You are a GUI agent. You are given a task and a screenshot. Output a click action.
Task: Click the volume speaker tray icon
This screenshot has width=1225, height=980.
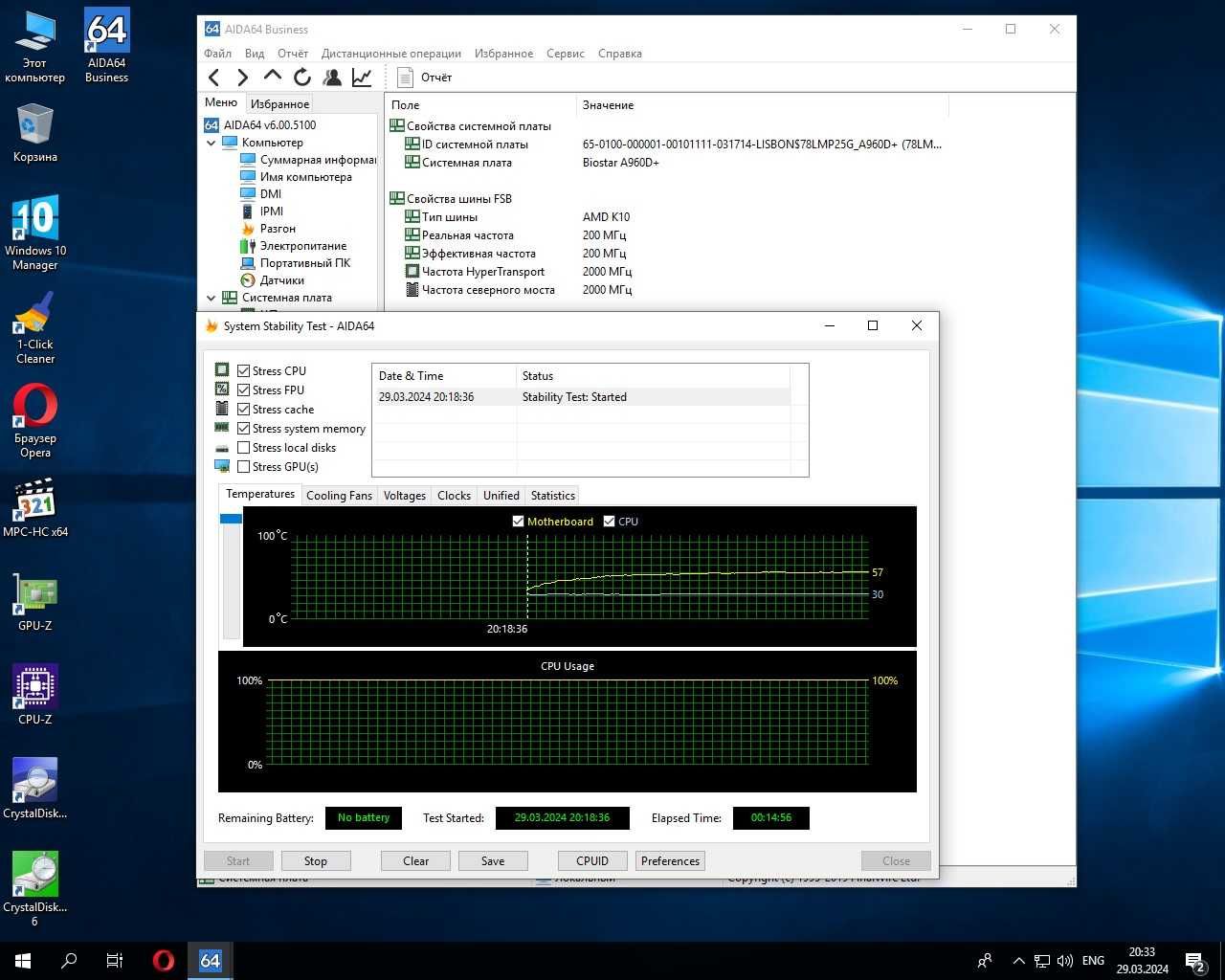click(x=1065, y=961)
